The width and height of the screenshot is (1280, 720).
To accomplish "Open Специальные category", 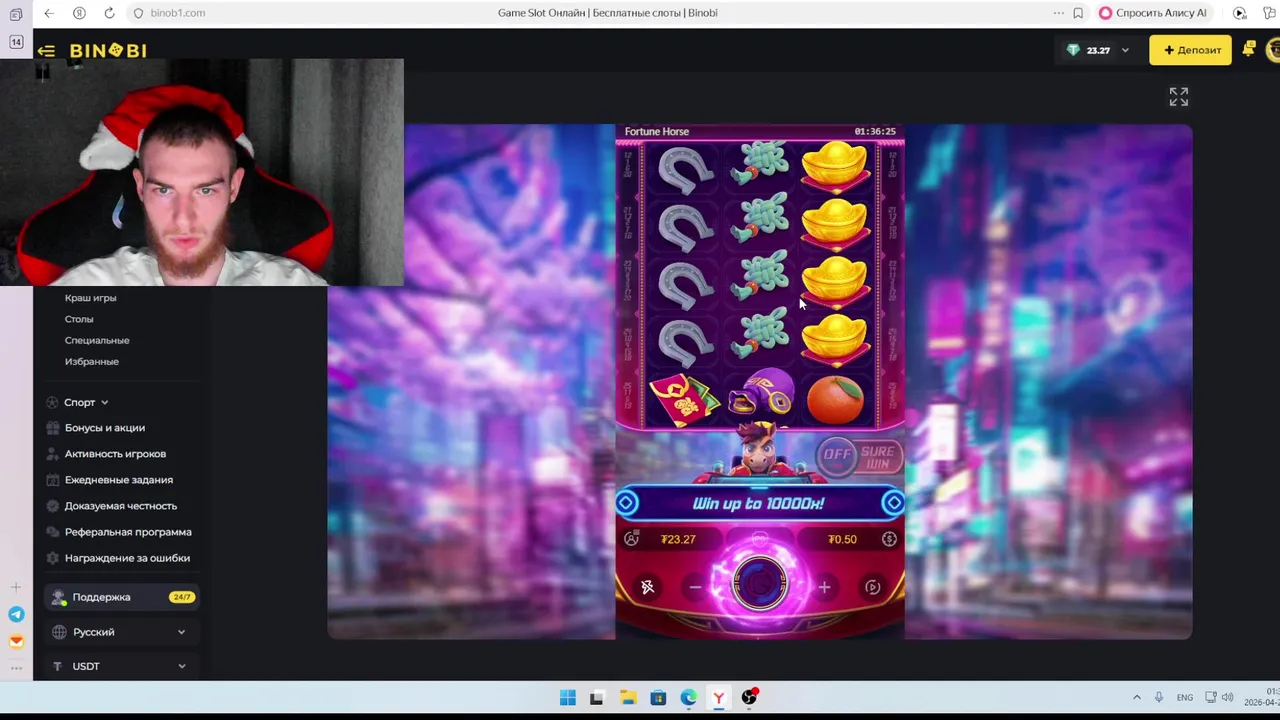I will pos(97,340).
